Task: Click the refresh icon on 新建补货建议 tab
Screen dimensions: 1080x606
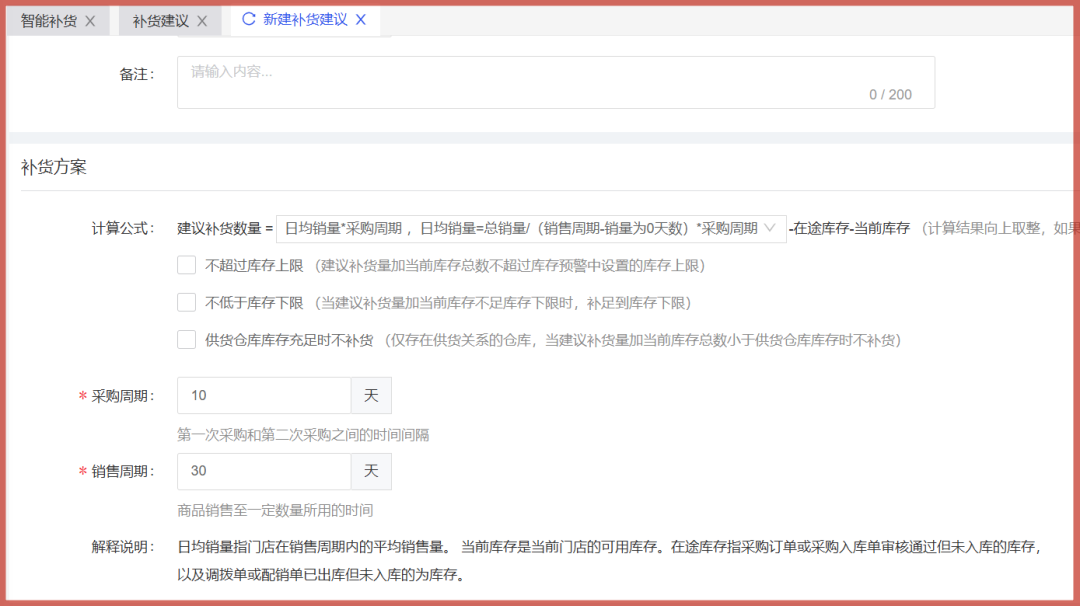Action: click(x=249, y=20)
